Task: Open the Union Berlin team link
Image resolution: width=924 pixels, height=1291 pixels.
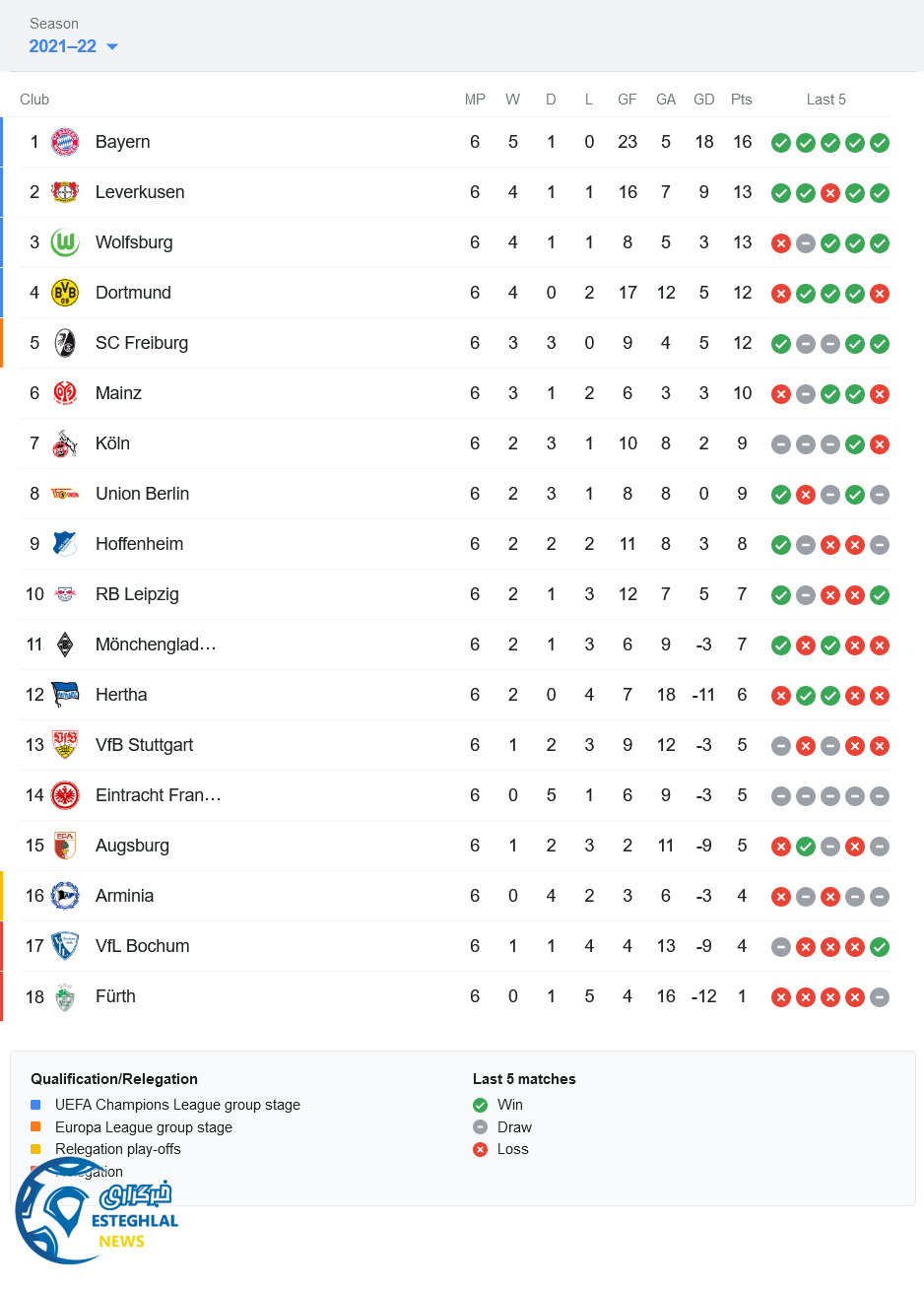Action: (142, 494)
